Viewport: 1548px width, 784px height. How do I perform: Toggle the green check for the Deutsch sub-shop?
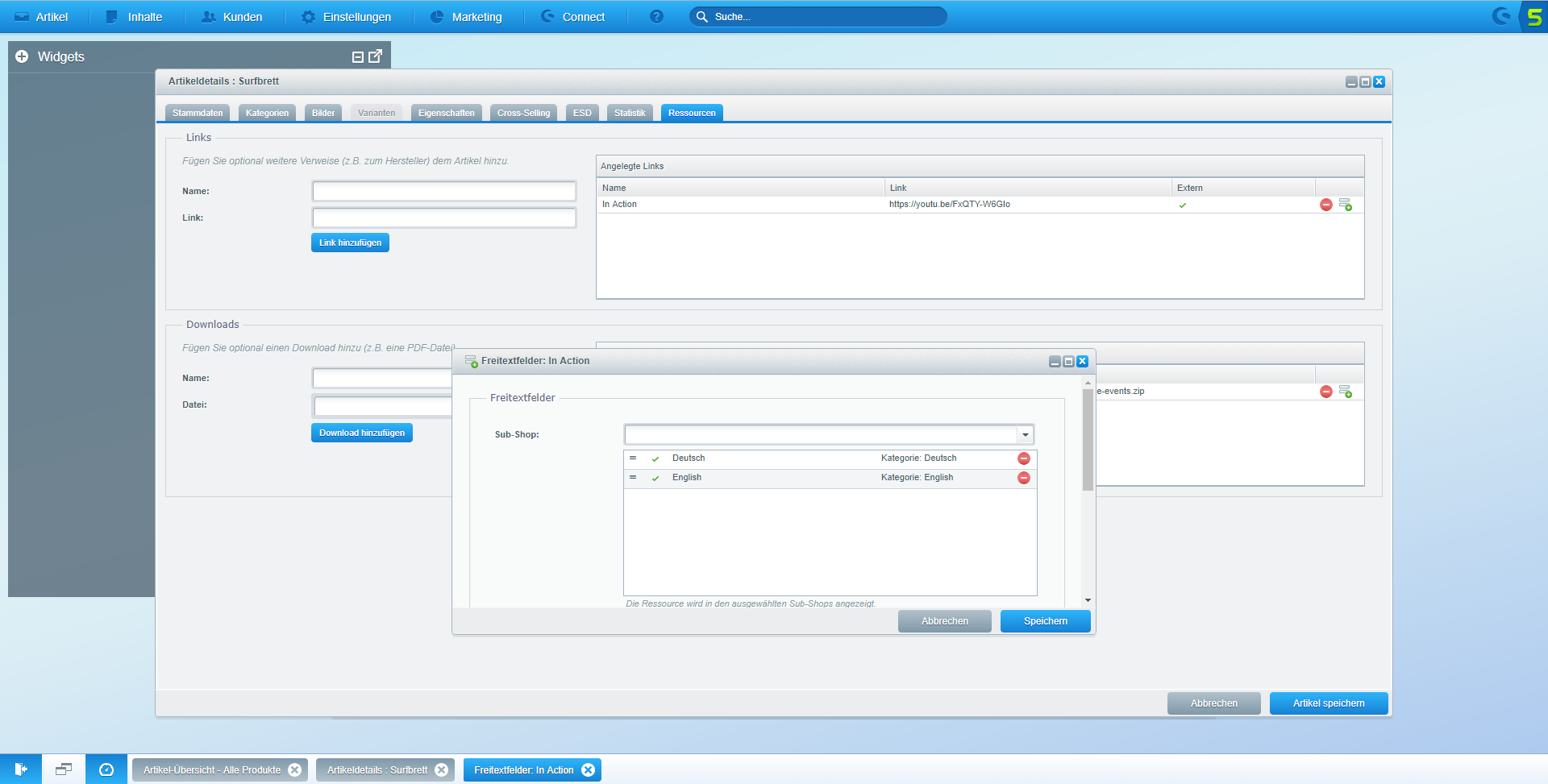click(x=655, y=458)
